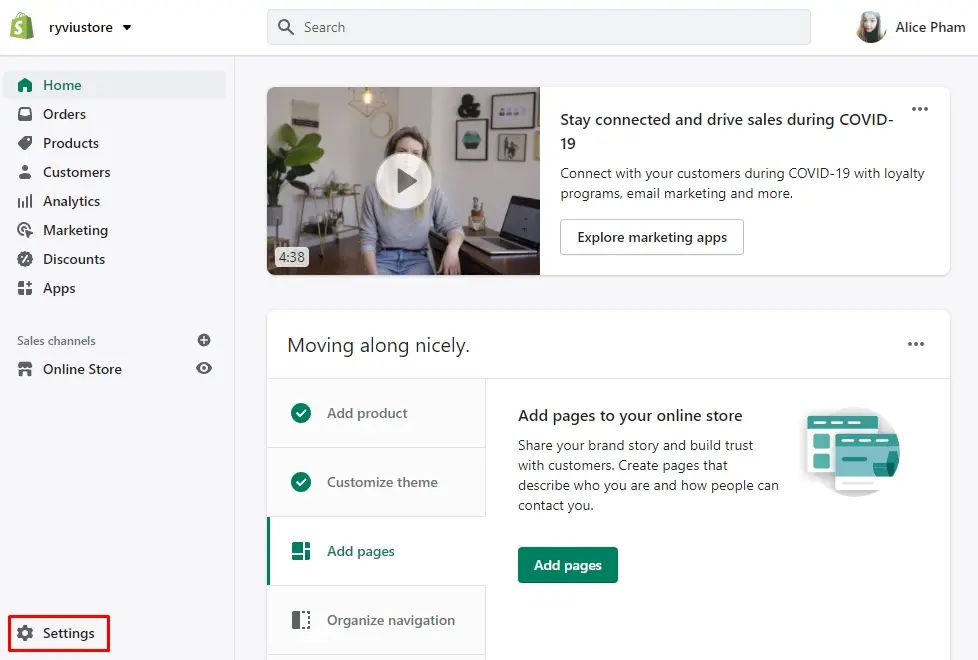Click the Explore marketing apps button
This screenshot has height=660, width=978.
[x=652, y=237]
